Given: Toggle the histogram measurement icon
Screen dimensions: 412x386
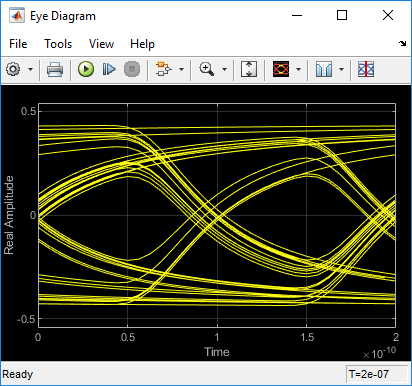Looking at the screenshot, I should point(324,69).
